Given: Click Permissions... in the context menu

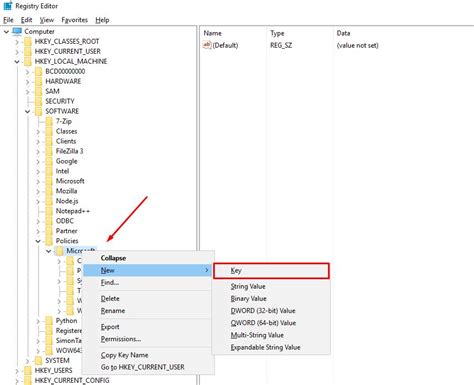Looking at the screenshot, I should [121, 339].
